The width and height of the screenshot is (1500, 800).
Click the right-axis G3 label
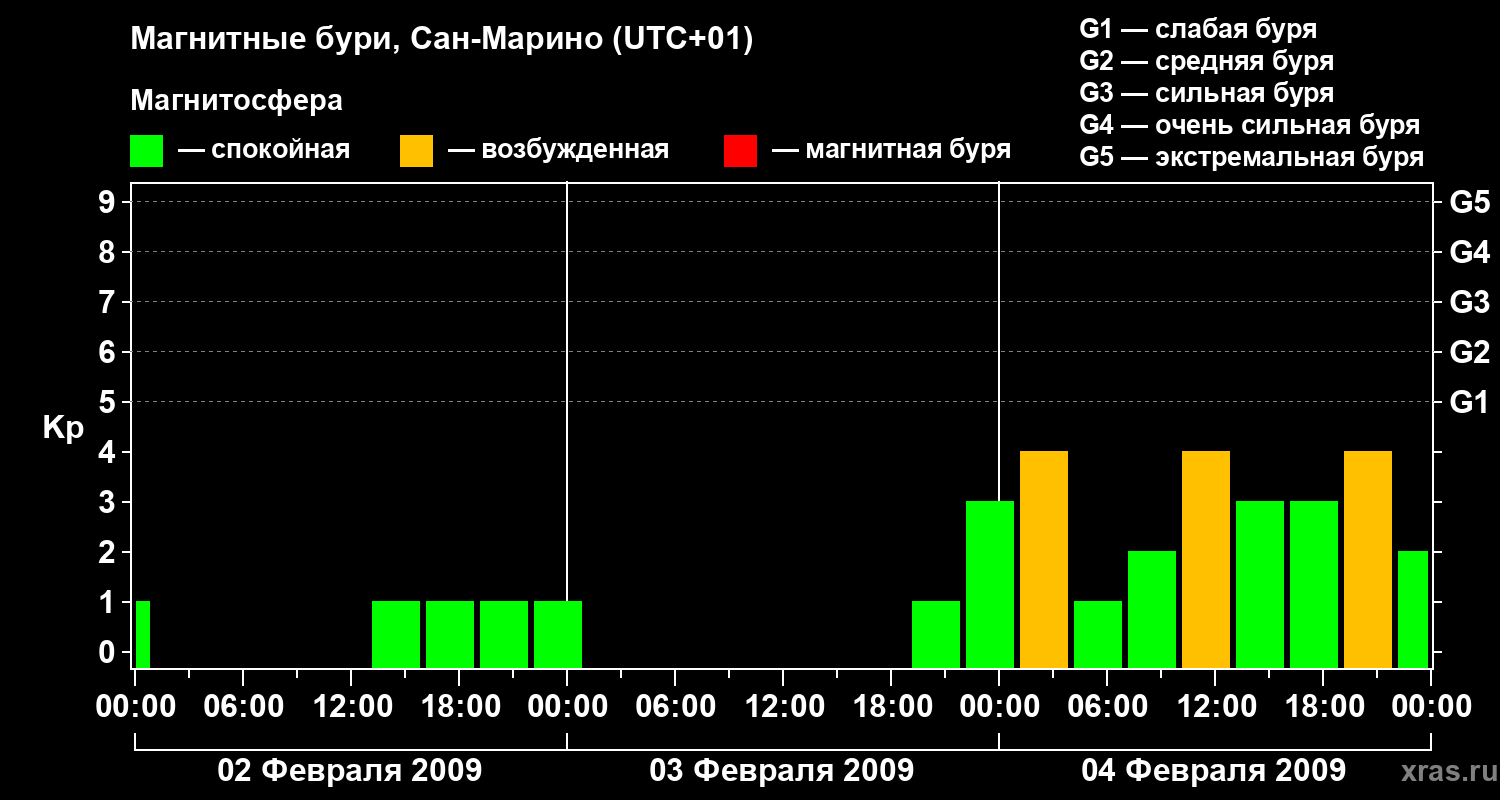[x=1470, y=303]
